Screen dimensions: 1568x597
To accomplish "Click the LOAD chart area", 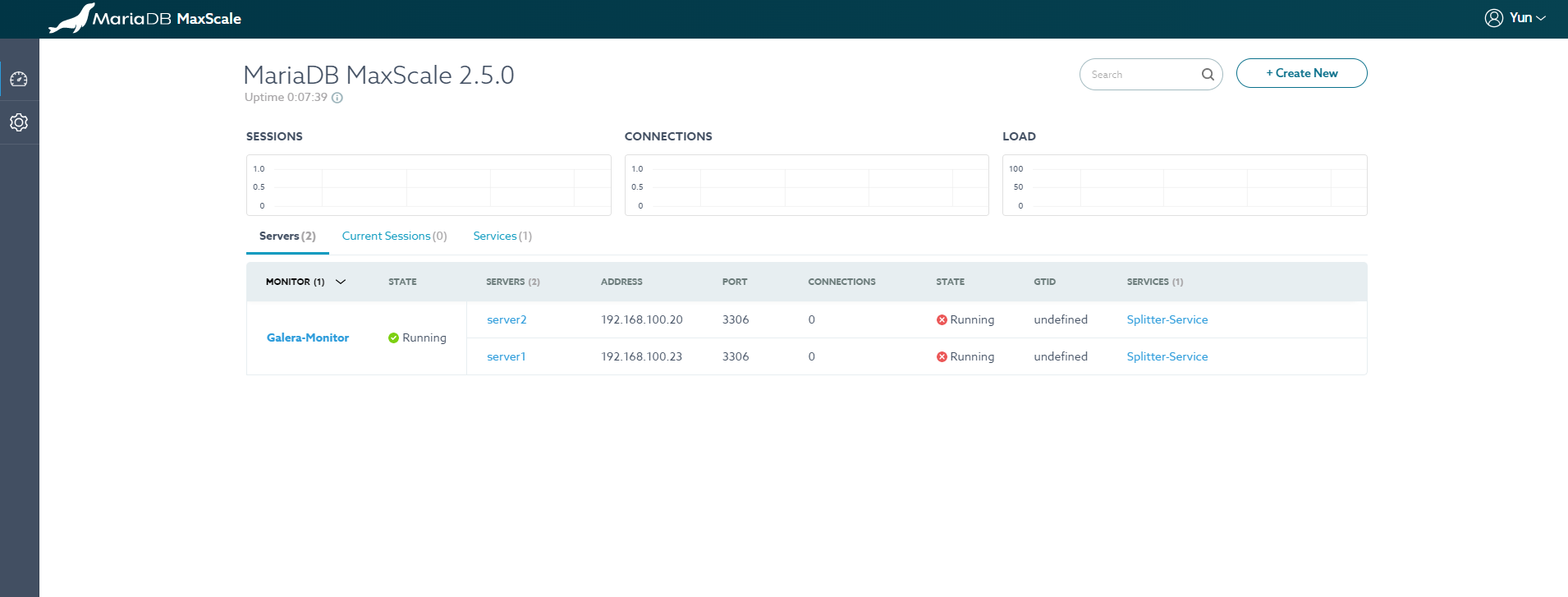I will 1185,186.
